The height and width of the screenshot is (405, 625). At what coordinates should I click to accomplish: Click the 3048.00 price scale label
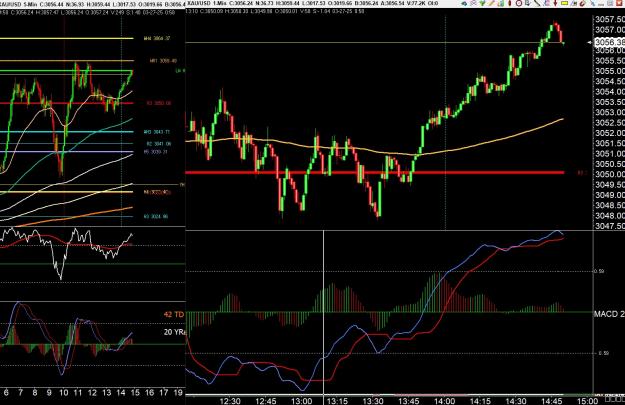point(610,216)
